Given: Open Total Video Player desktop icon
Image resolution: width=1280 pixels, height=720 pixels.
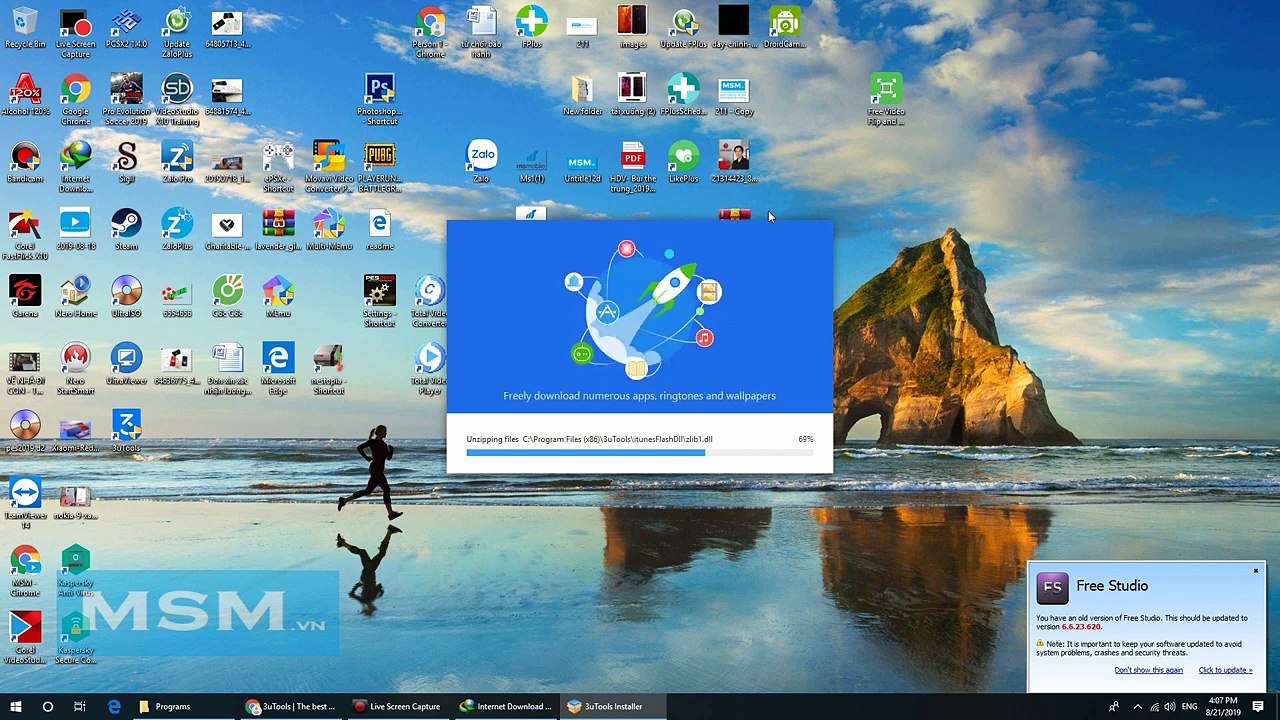Looking at the screenshot, I should tap(430, 369).
